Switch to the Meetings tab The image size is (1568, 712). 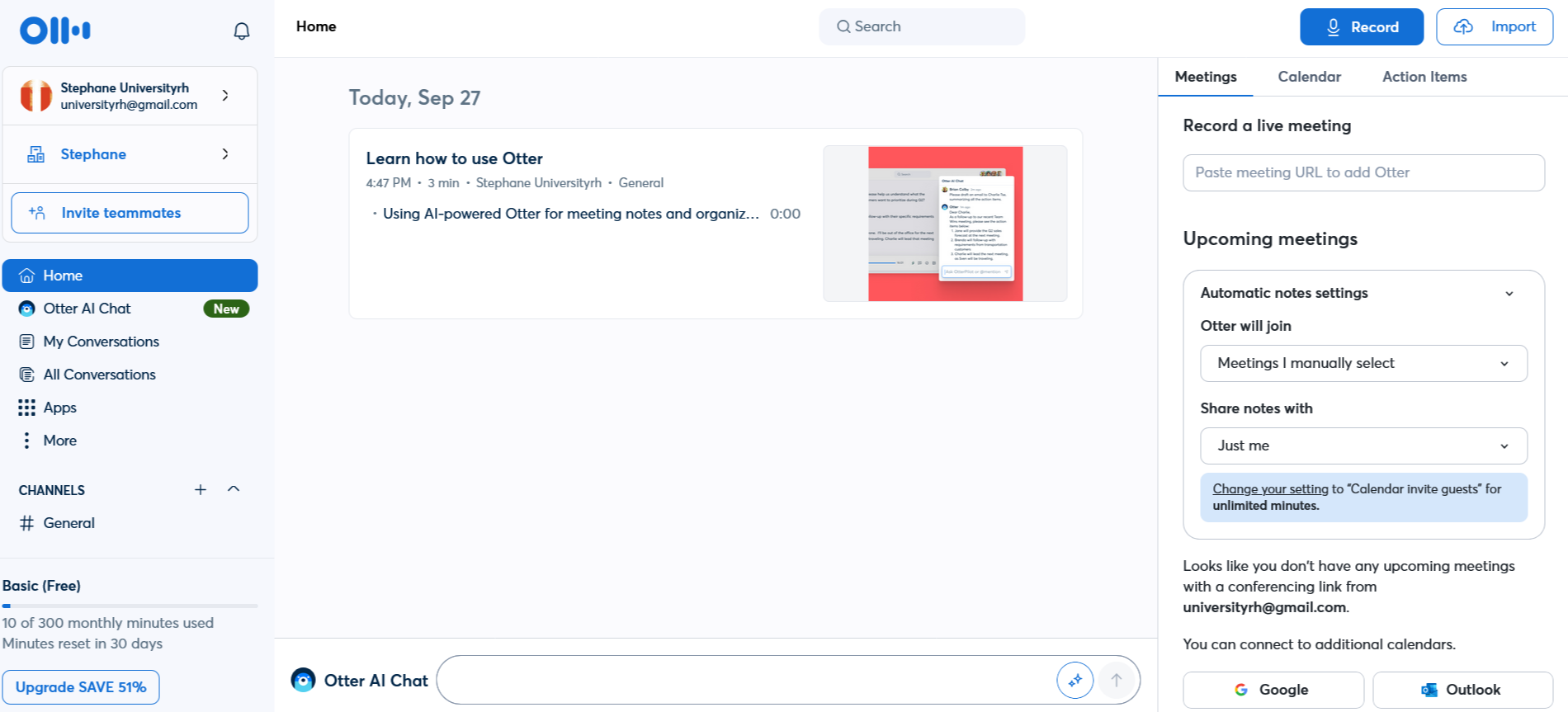1206,77
